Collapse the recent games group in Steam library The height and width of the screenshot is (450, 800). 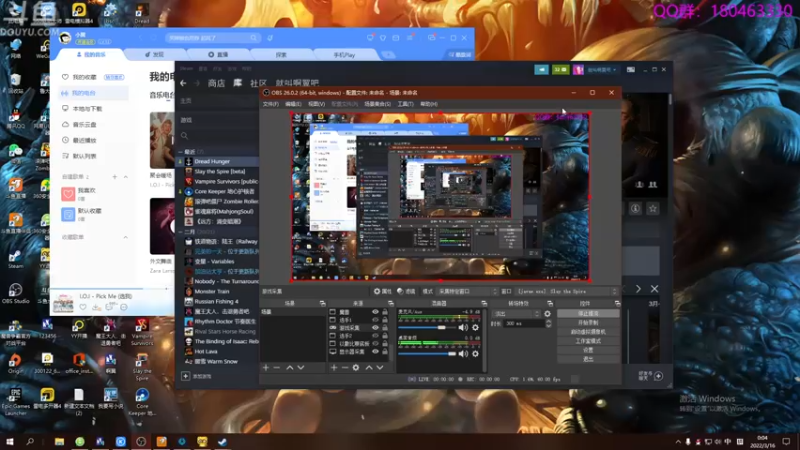click(181, 152)
